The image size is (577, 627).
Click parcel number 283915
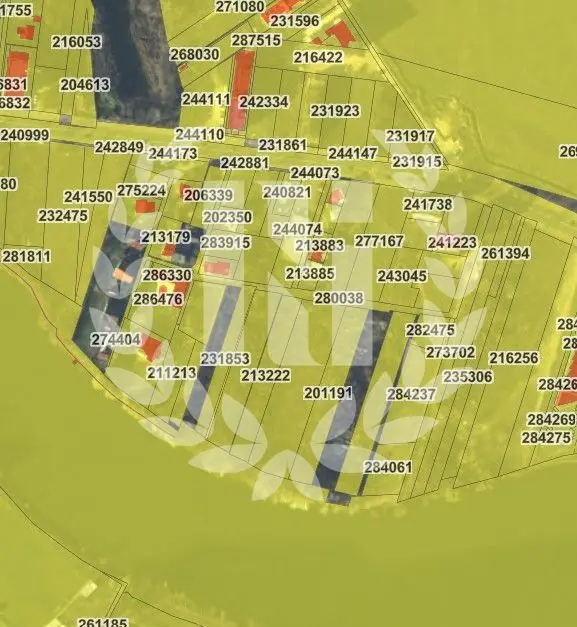tap(226, 242)
